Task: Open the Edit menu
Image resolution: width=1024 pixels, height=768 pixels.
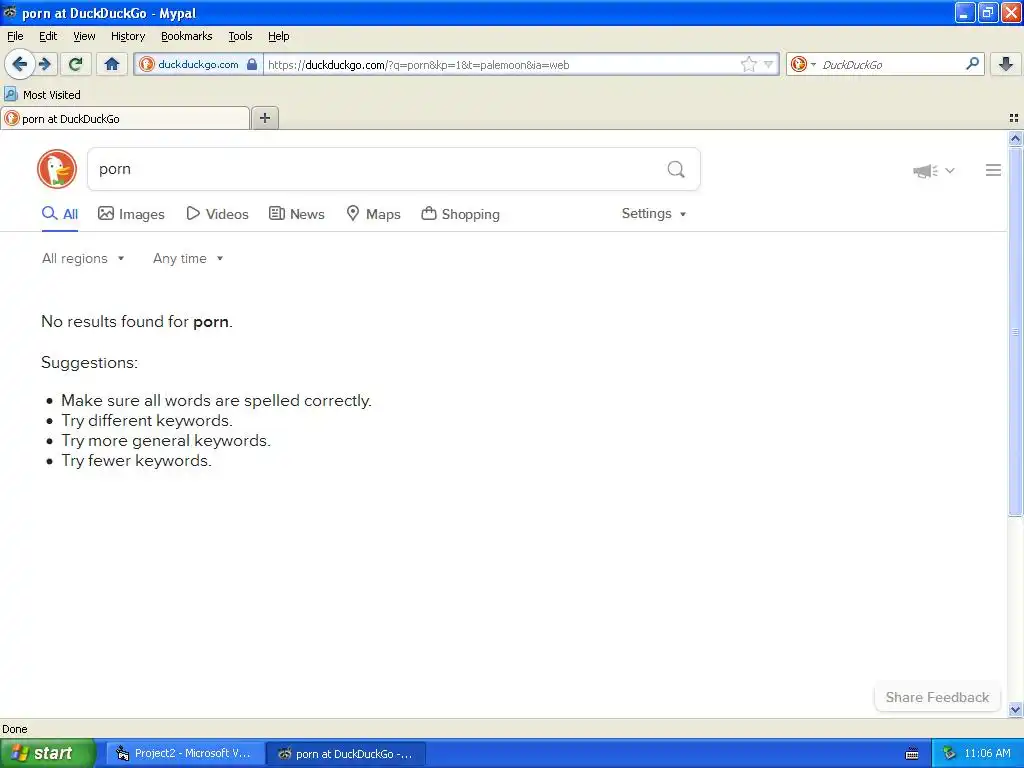Action: [48, 36]
